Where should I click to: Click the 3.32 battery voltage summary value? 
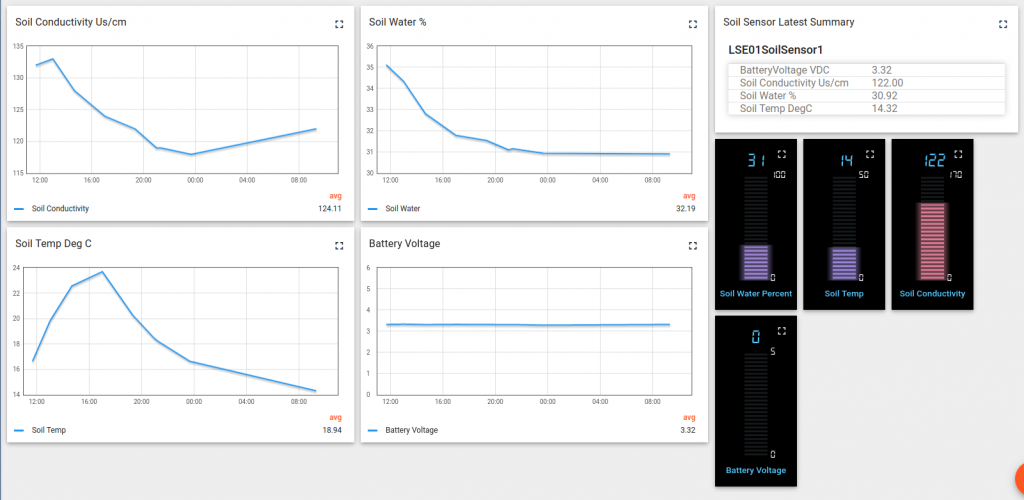pyautogui.click(x=882, y=70)
